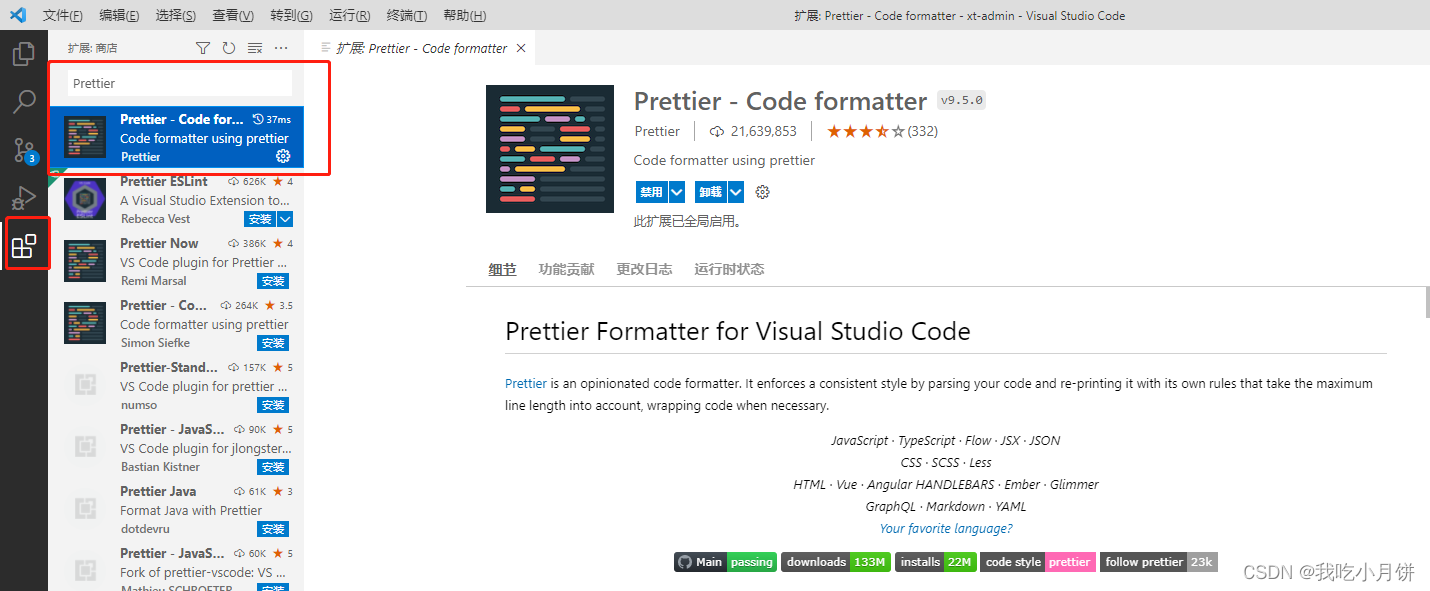The height and width of the screenshot is (591, 1430).
Task: Click the star rating of Prettier
Action: 865,131
